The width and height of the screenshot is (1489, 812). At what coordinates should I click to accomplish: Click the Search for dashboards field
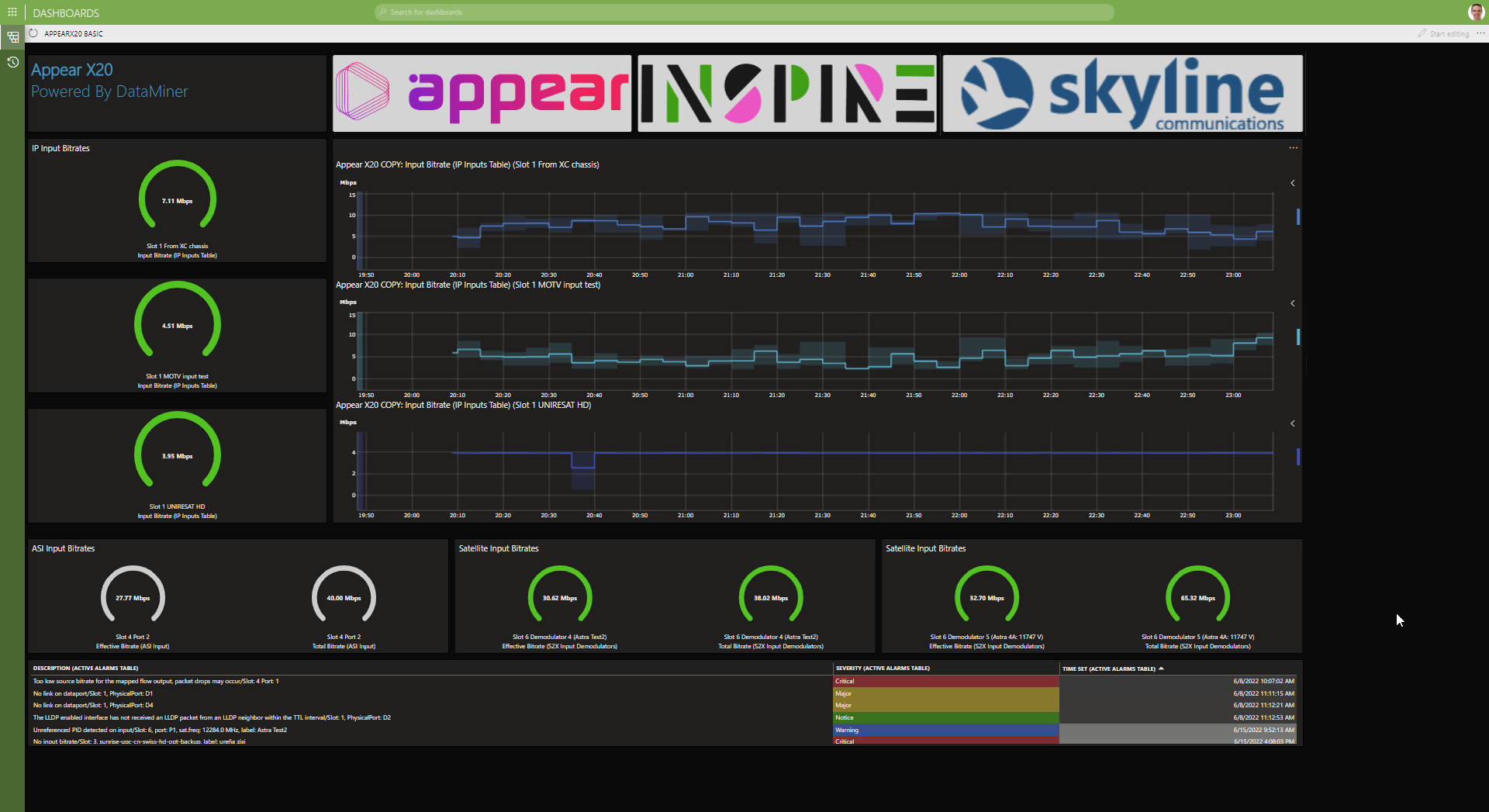point(744,12)
